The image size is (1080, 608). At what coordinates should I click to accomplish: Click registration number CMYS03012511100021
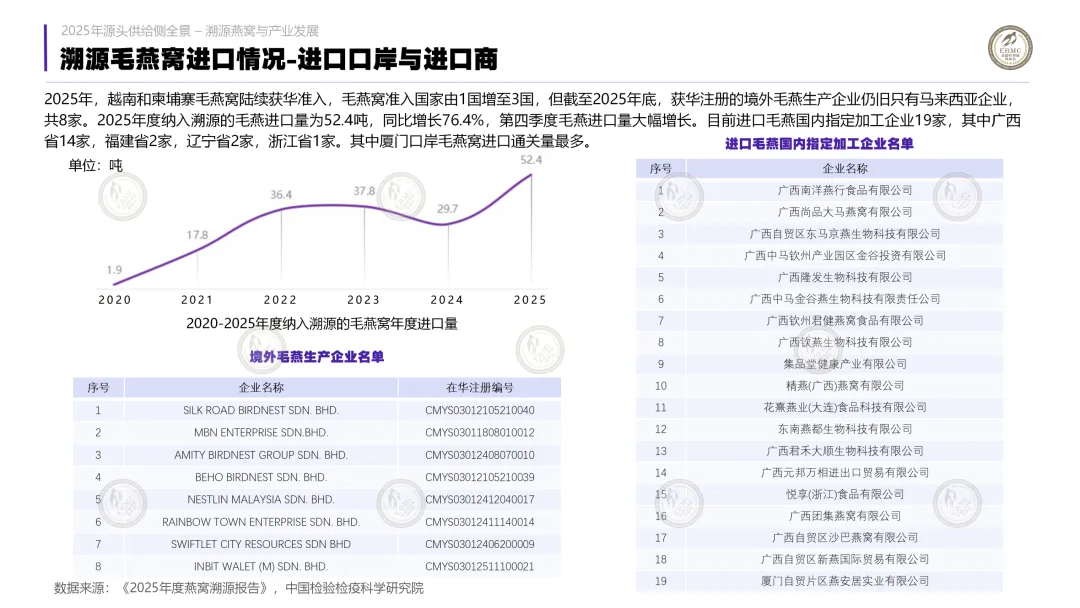pyautogui.click(x=479, y=567)
